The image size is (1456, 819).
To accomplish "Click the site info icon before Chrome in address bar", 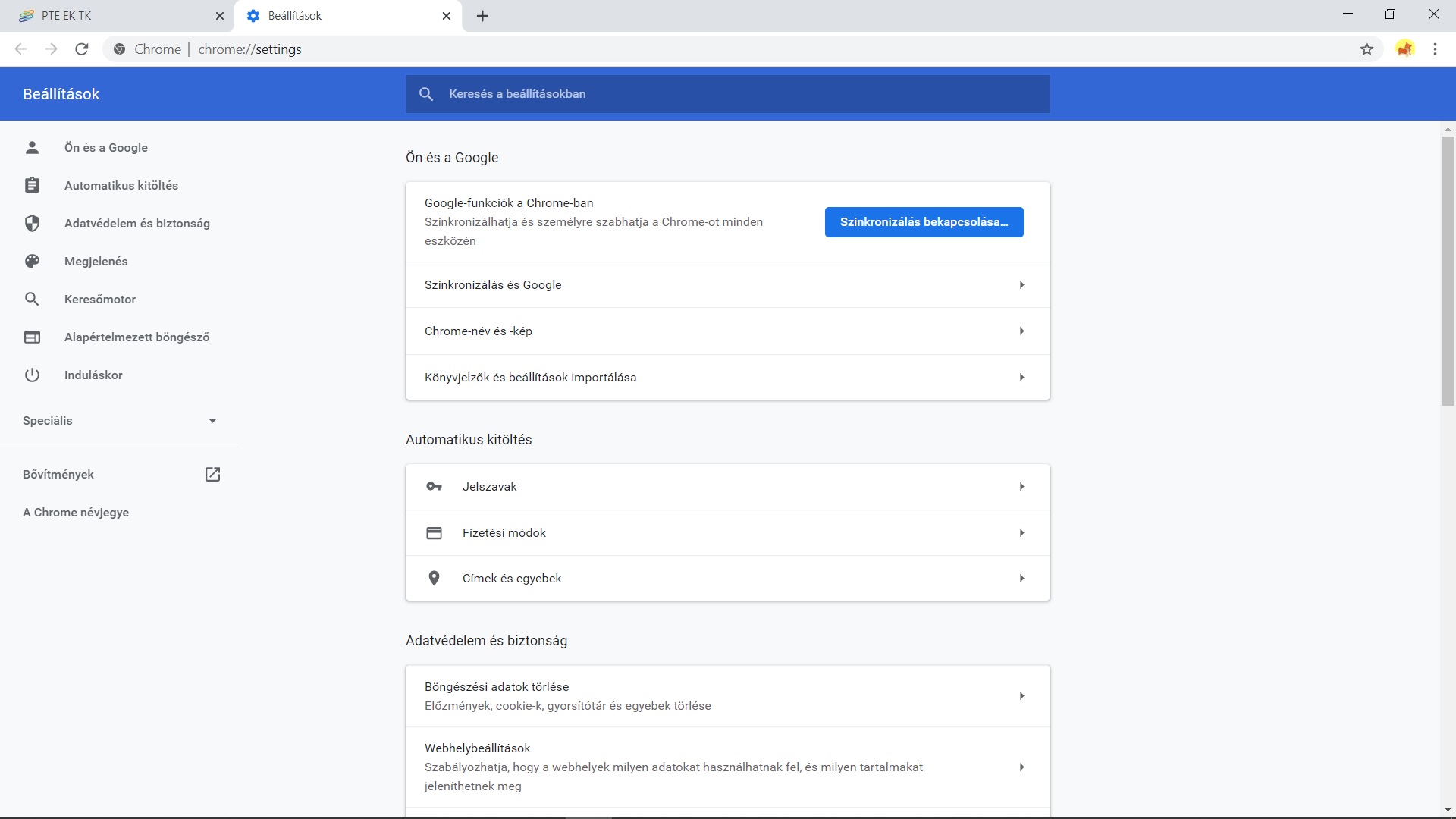I will point(119,49).
